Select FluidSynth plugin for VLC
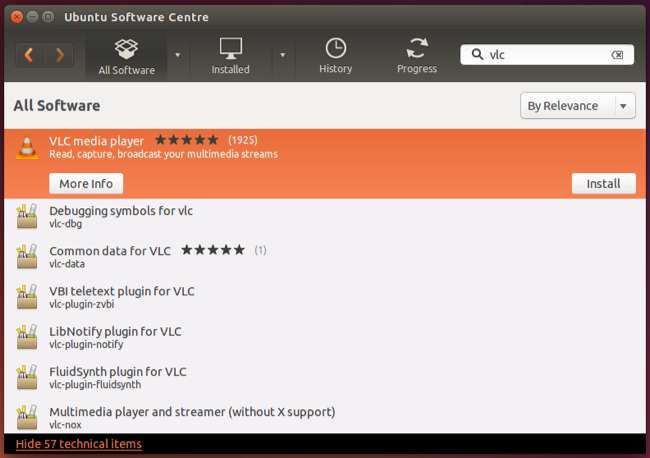The width and height of the screenshot is (650, 458). coord(325,377)
